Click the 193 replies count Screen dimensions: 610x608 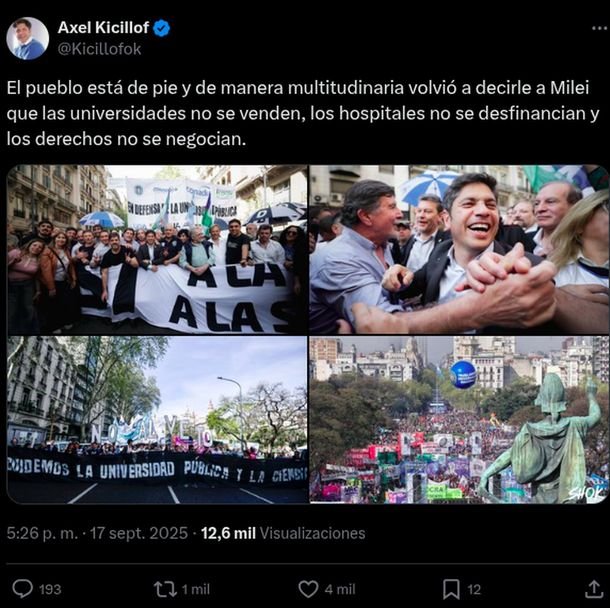point(50,590)
